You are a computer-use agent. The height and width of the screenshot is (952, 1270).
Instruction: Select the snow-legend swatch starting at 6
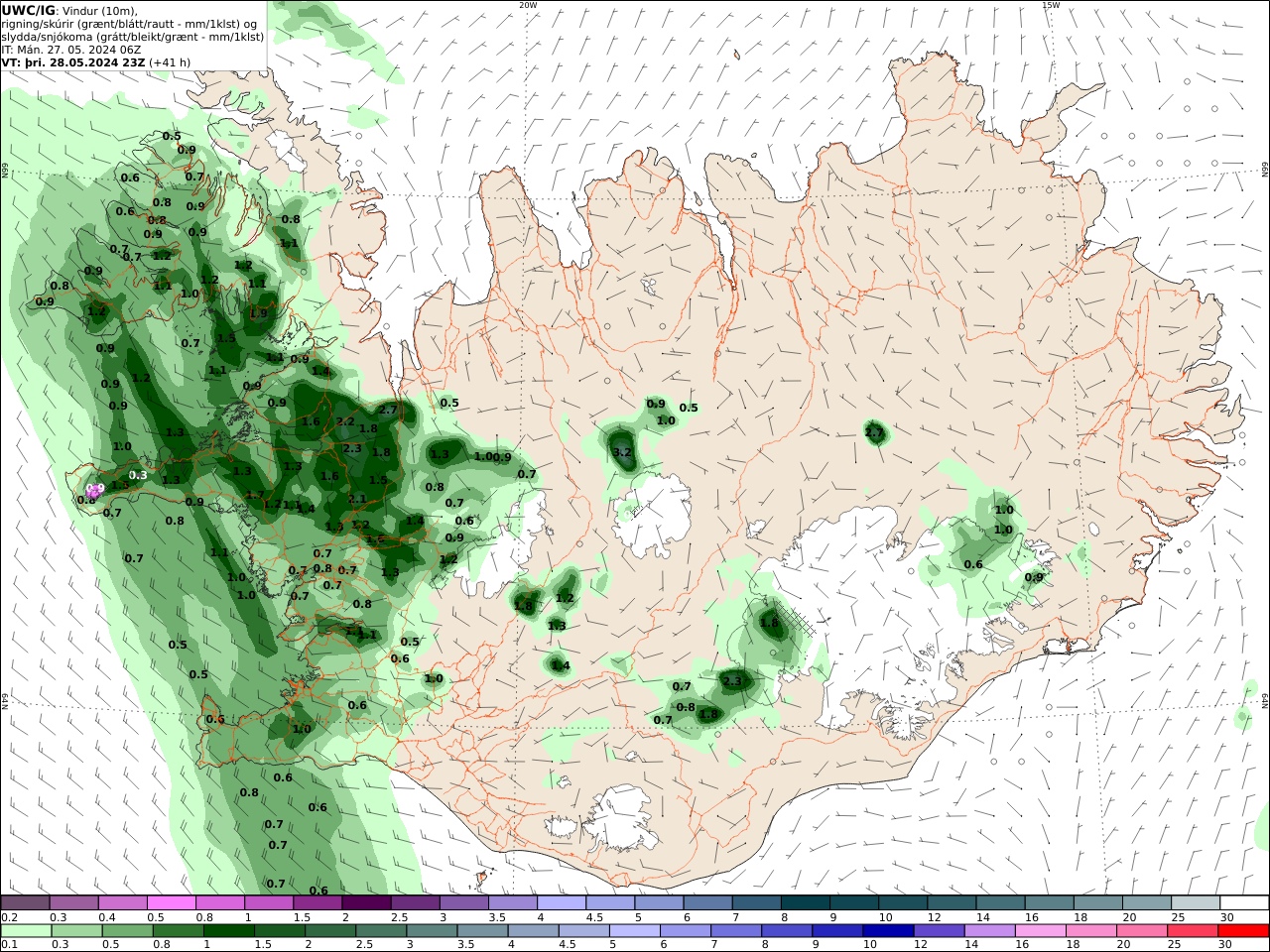point(708,903)
